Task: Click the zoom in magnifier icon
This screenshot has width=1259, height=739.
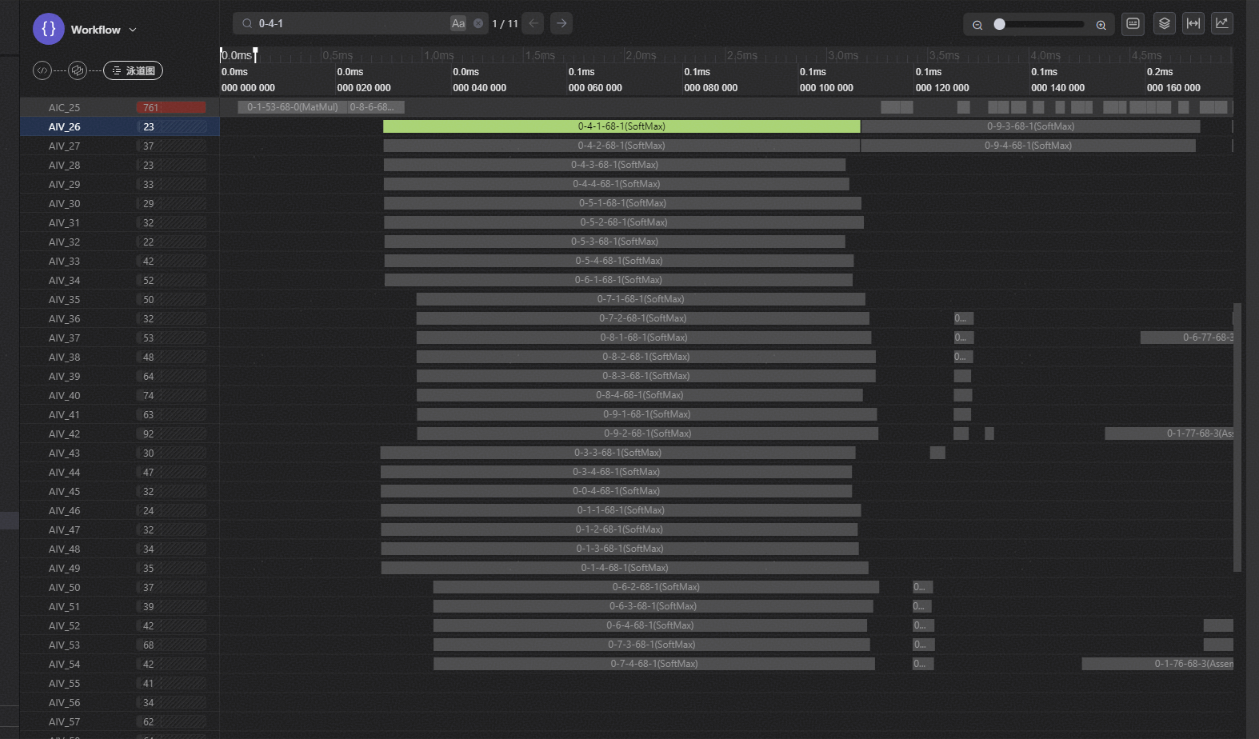Action: tap(1101, 25)
